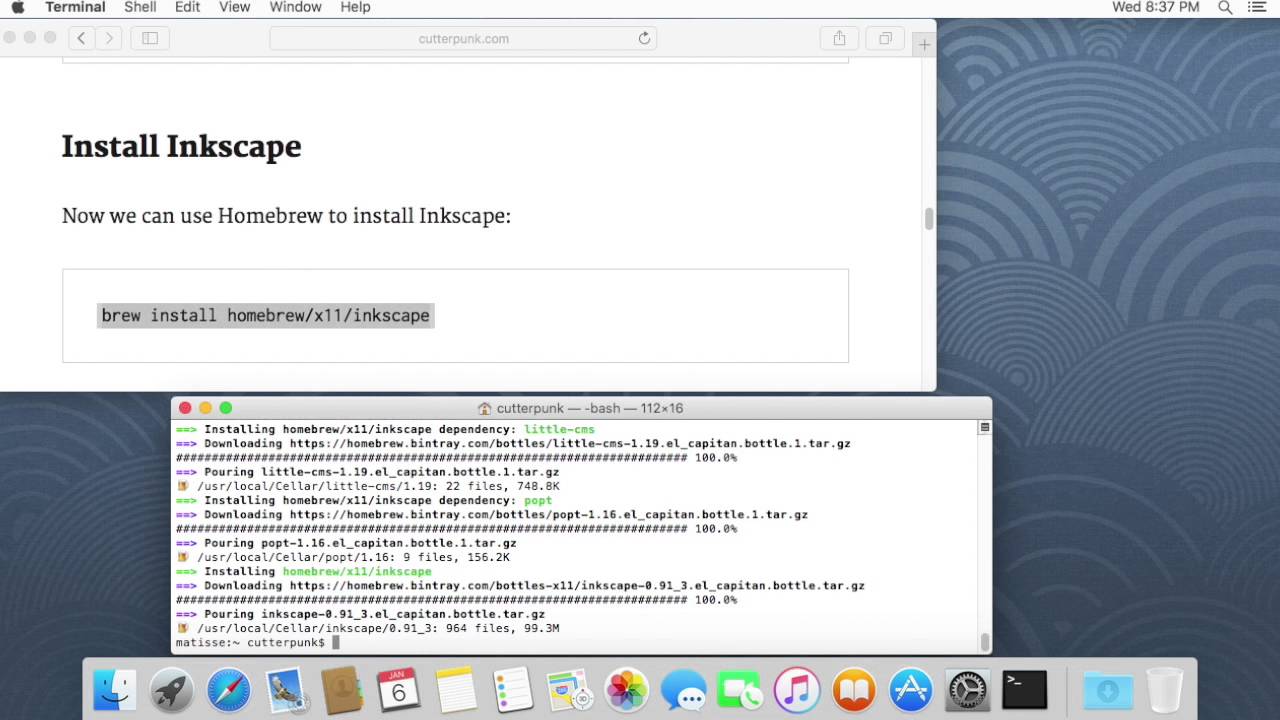
Task: Open the Help menu
Action: tap(355, 7)
